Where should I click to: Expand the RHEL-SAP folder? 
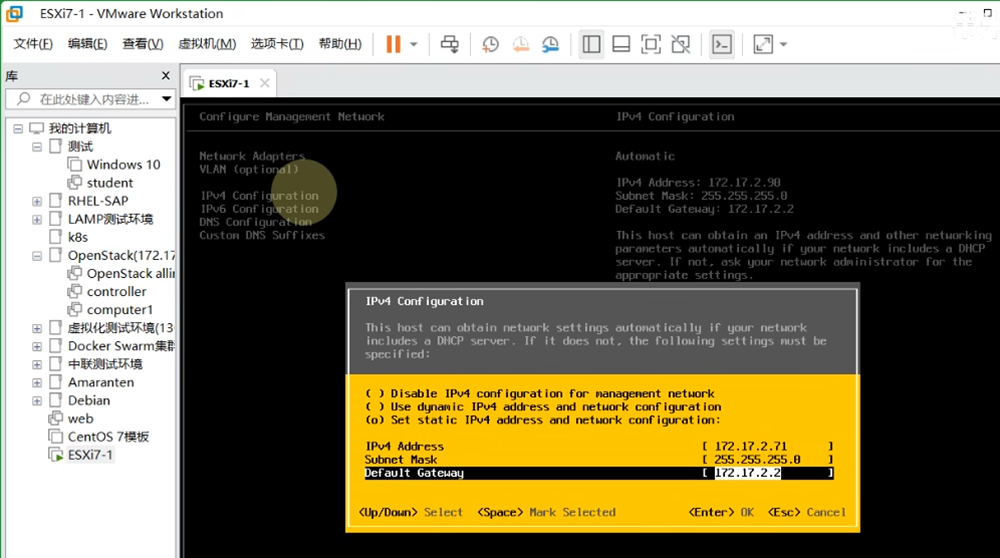[37, 201]
